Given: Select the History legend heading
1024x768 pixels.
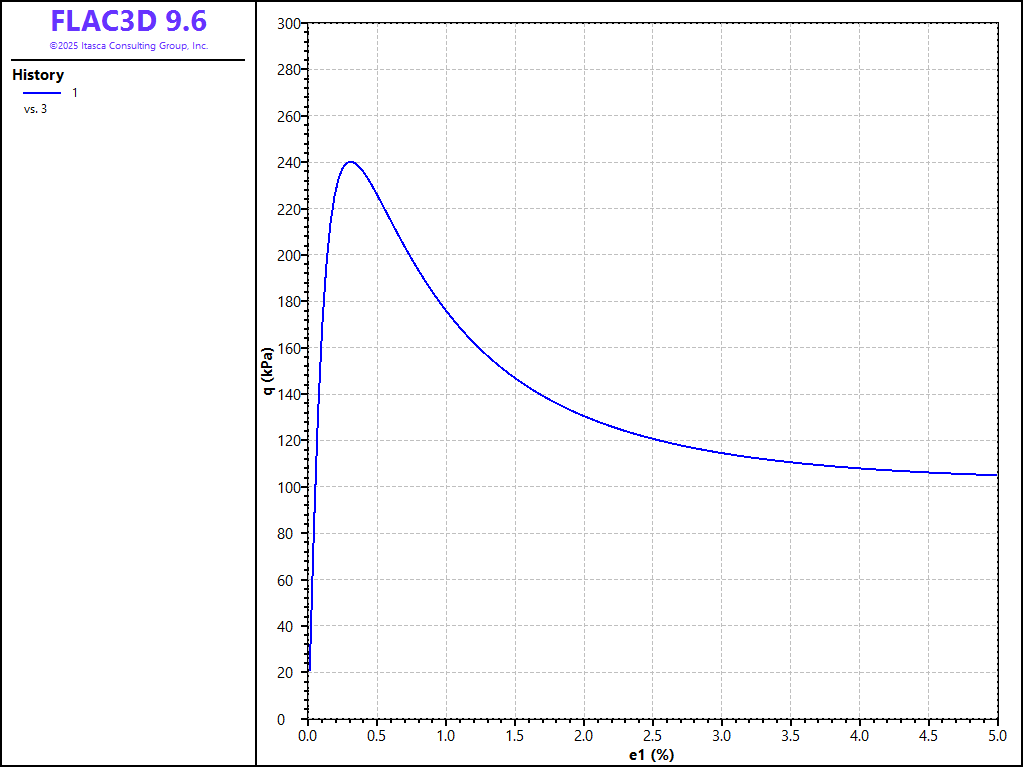Looking at the screenshot, I should point(38,75).
